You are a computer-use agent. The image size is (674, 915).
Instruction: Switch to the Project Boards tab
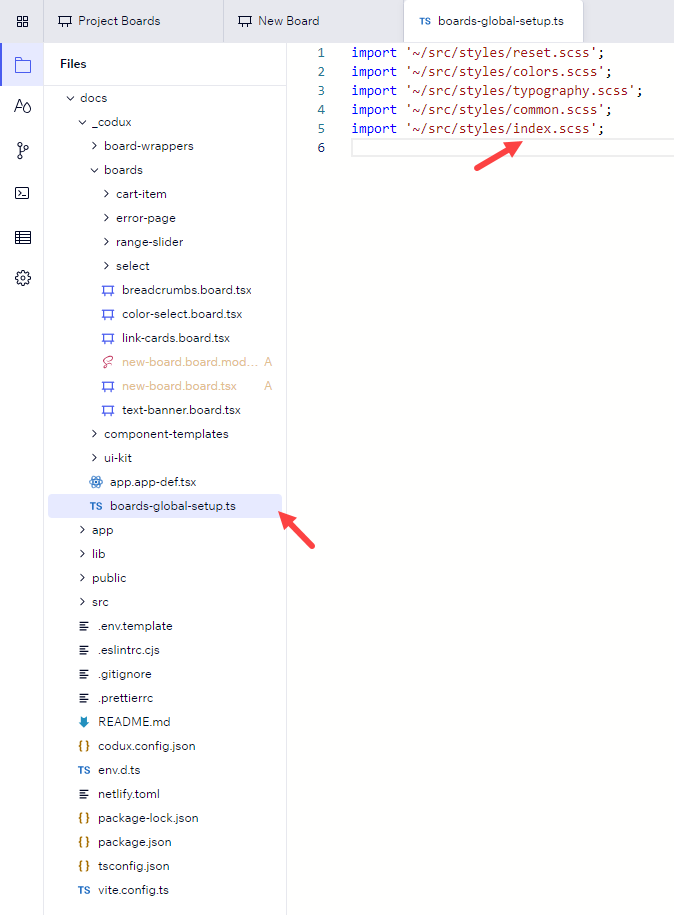tap(133, 21)
